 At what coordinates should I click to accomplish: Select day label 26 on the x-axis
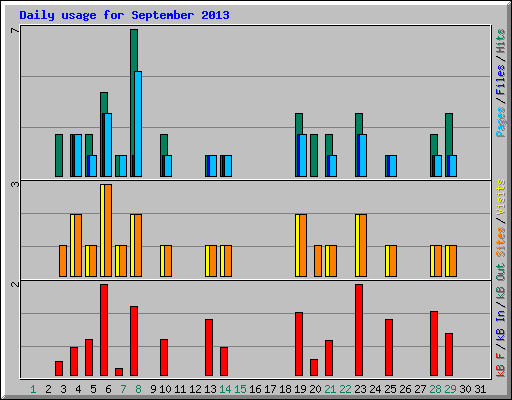click(405, 389)
